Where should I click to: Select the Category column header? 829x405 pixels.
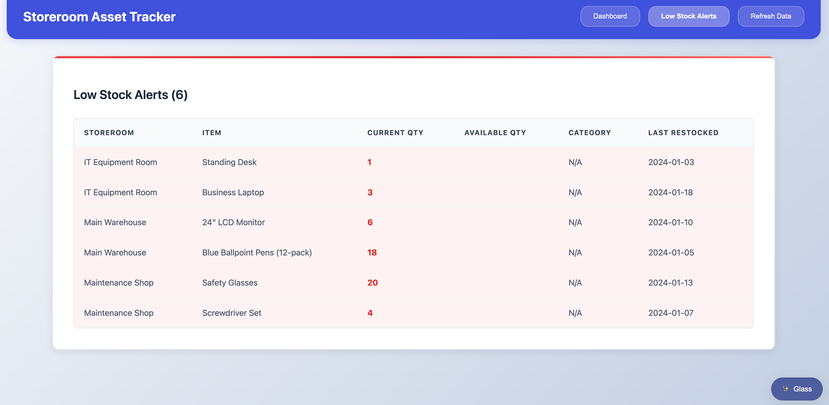[x=589, y=133]
